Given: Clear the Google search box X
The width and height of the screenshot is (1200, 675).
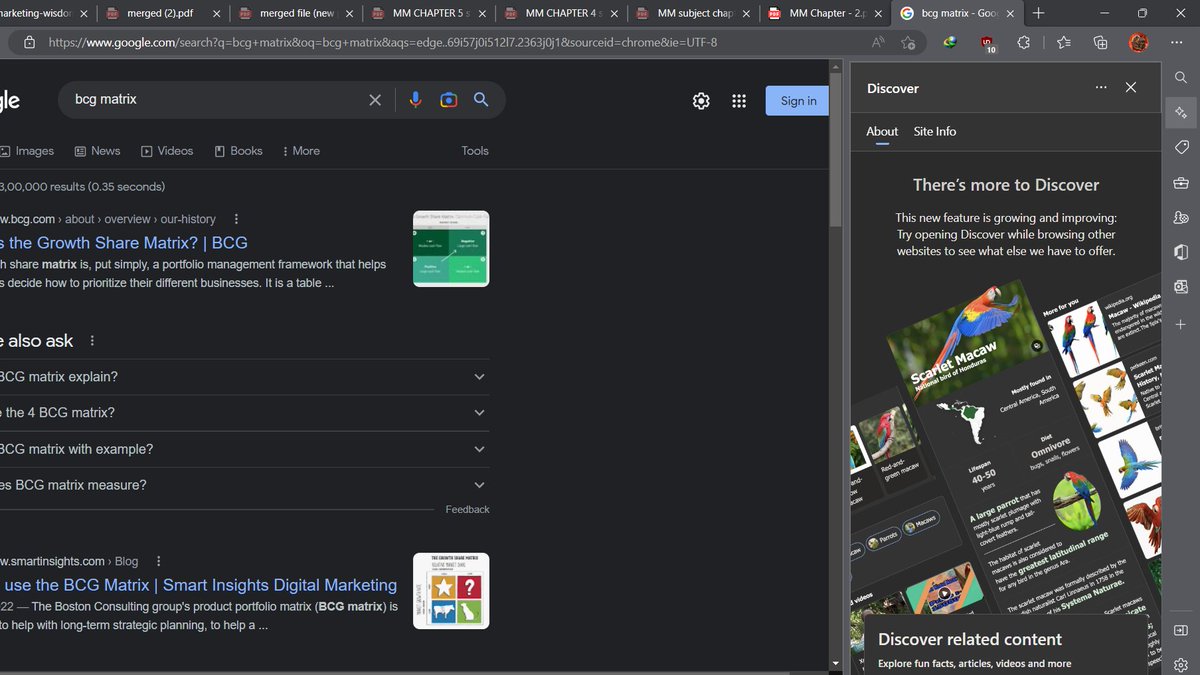Looking at the screenshot, I should 375,100.
